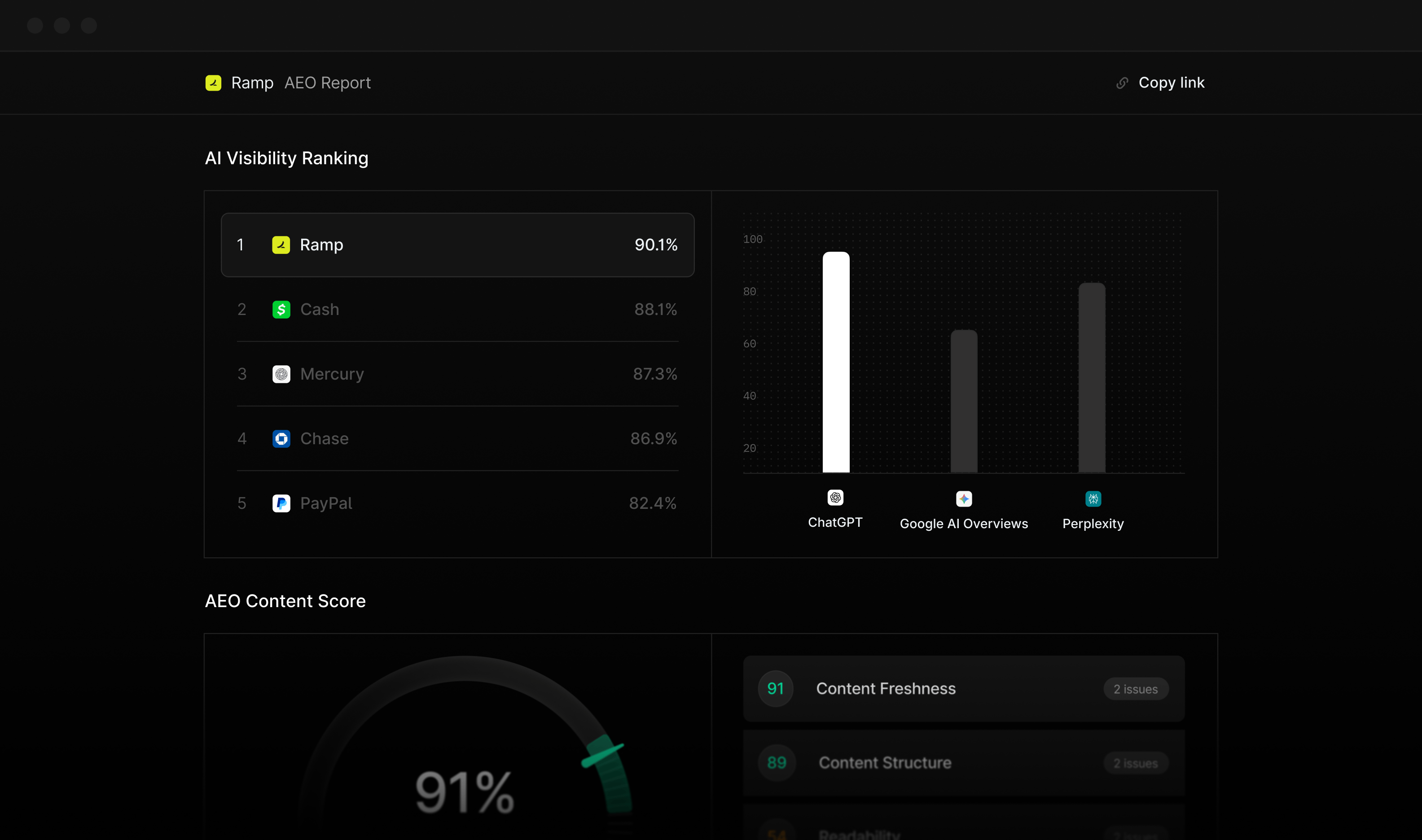Click the PayPal logo icon
The image size is (1422, 840).
(x=281, y=503)
